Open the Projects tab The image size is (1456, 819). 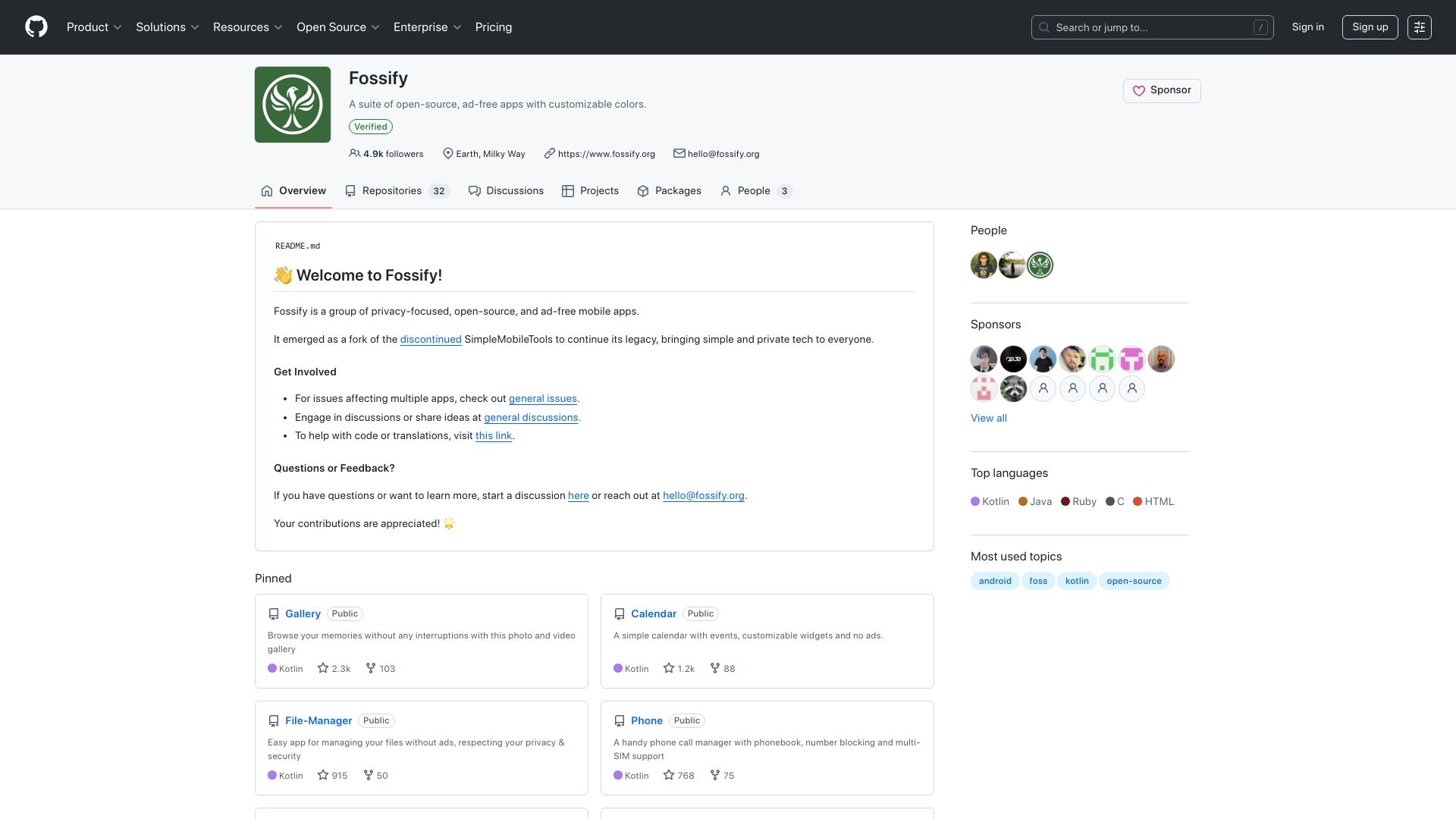pyautogui.click(x=591, y=191)
